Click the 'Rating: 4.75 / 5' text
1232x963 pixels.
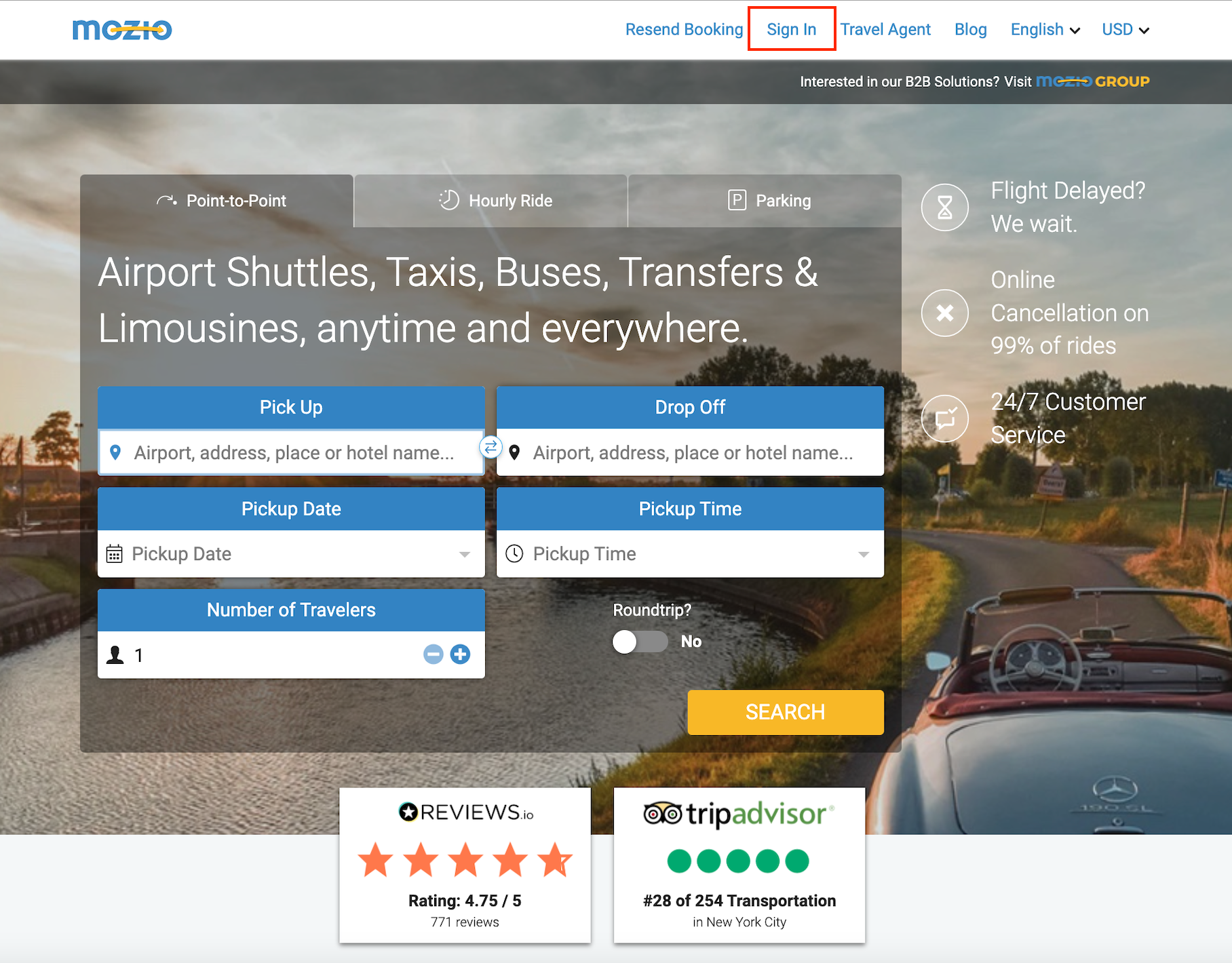tap(465, 901)
